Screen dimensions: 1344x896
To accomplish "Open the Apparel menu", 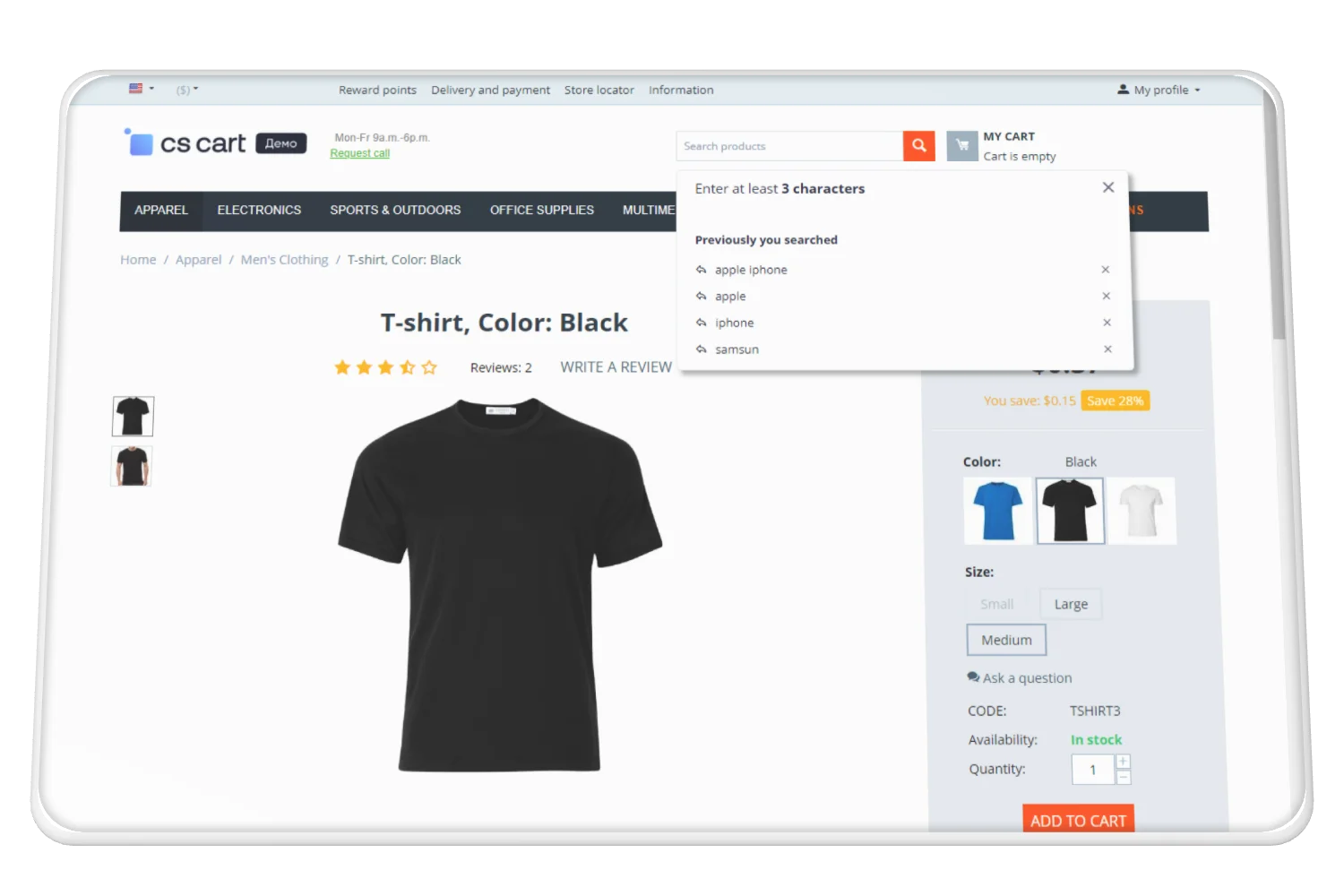I will (x=161, y=211).
